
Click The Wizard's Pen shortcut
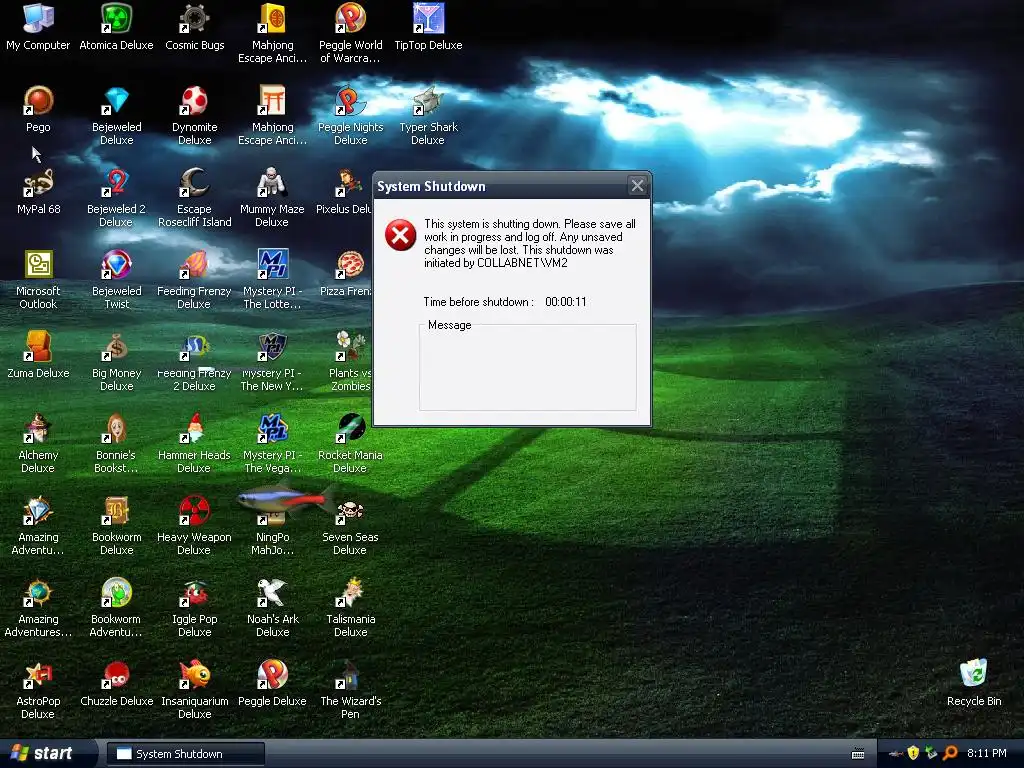pos(350,690)
